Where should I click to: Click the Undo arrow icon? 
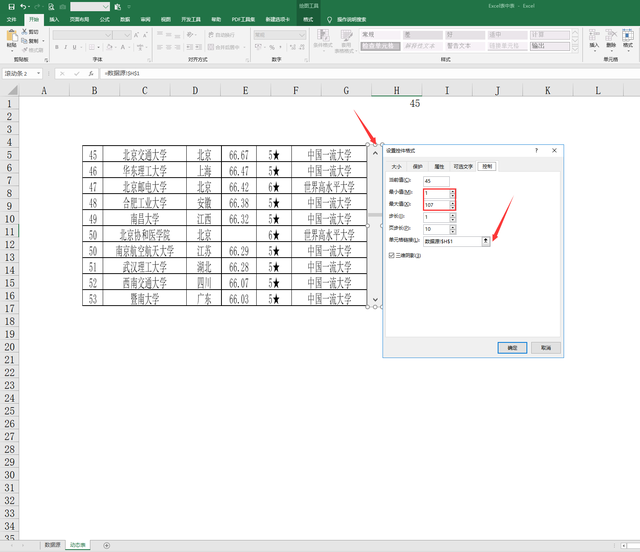pos(23,7)
